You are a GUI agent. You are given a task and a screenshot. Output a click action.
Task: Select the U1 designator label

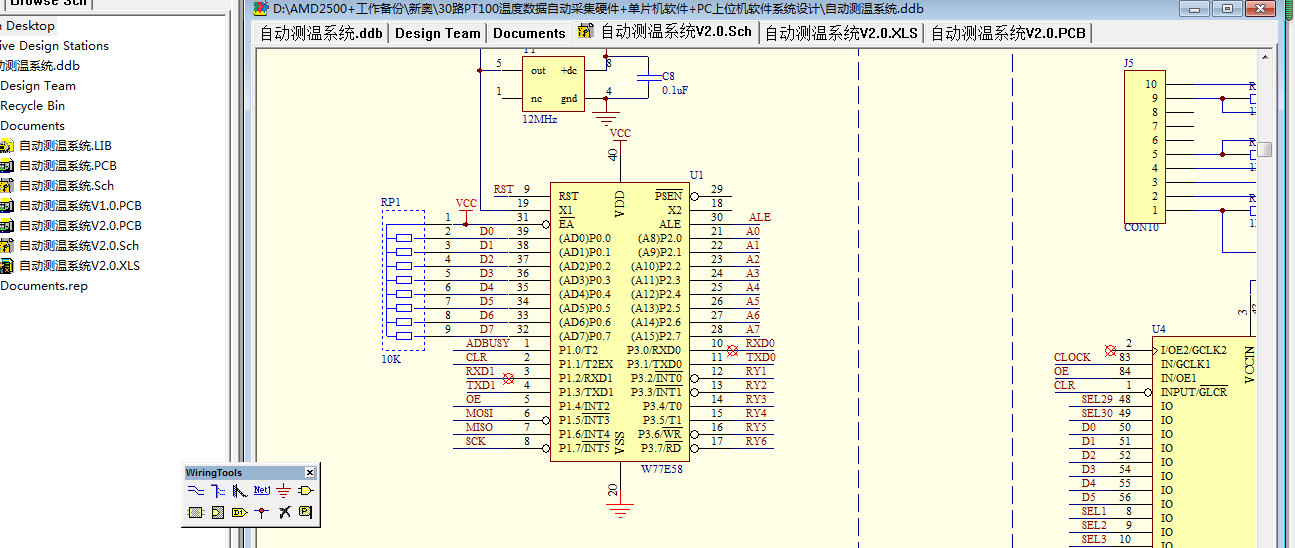[x=697, y=175]
